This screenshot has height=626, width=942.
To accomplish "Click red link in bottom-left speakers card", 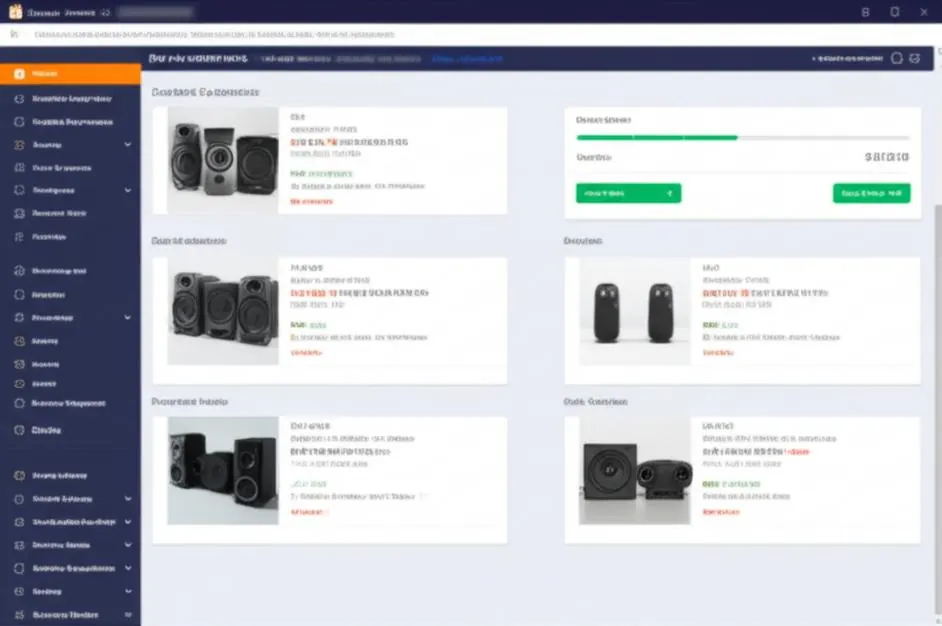I will click(308, 512).
